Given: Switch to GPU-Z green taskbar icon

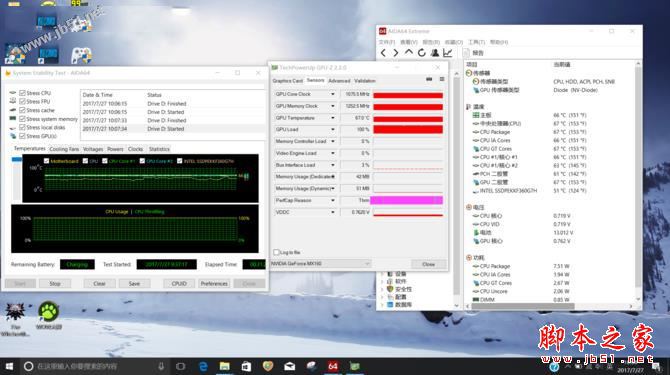Looking at the screenshot, I should [354, 366].
